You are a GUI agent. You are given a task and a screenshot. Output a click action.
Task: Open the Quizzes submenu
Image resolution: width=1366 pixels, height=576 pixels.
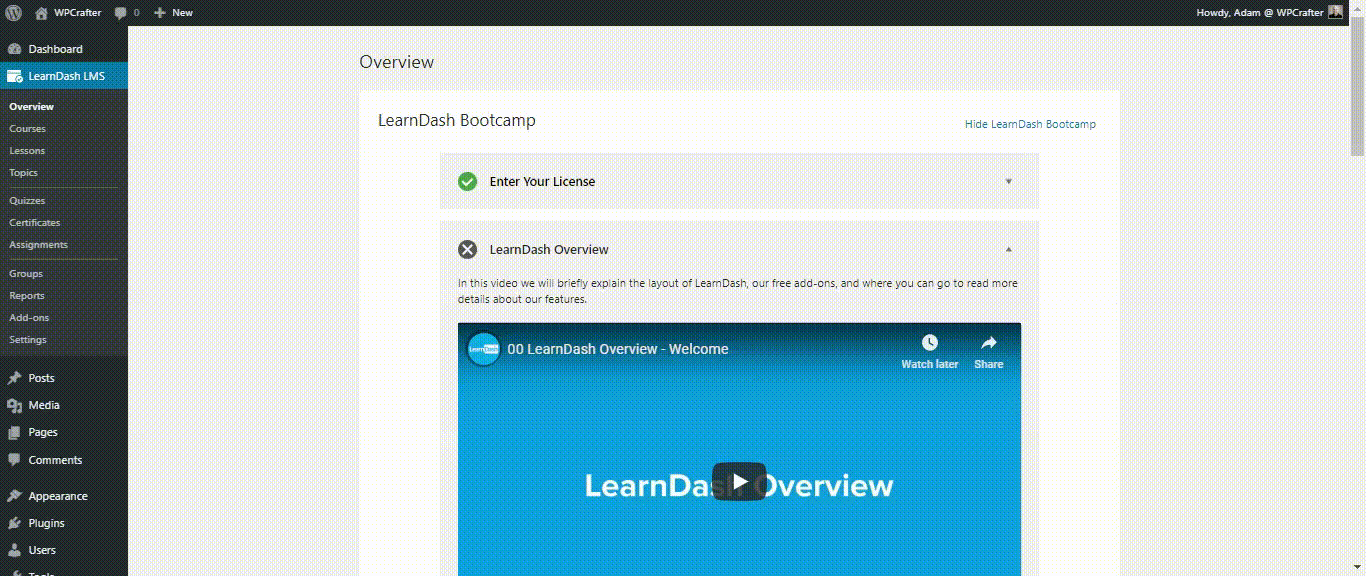pyautogui.click(x=28, y=201)
